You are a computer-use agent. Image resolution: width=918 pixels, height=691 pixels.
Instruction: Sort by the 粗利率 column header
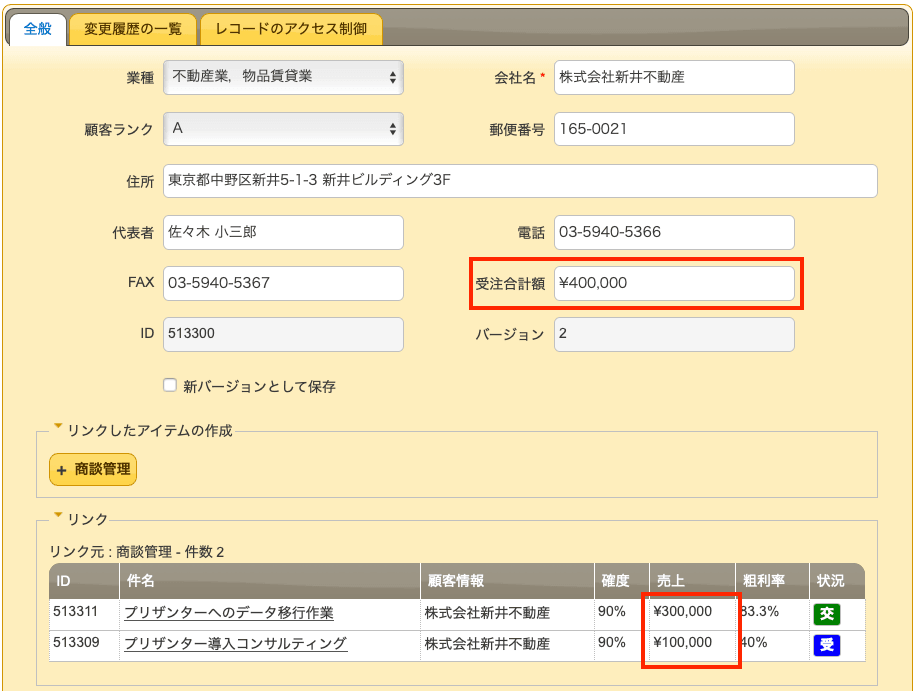(x=772, y=581)
